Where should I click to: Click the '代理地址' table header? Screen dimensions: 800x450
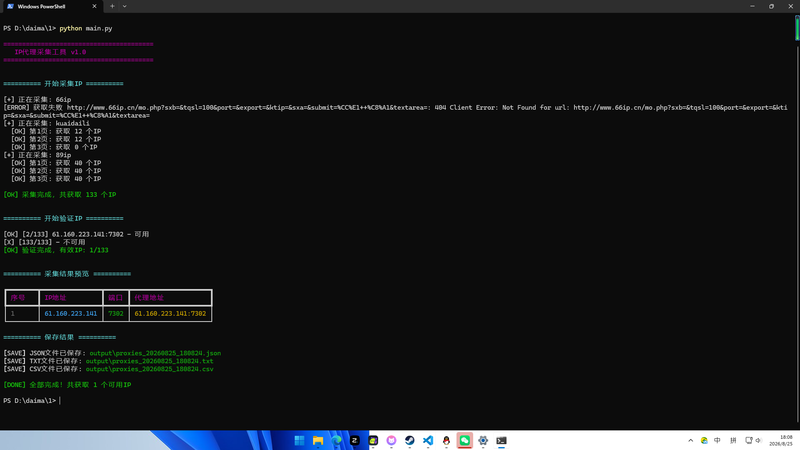[149, 298]
